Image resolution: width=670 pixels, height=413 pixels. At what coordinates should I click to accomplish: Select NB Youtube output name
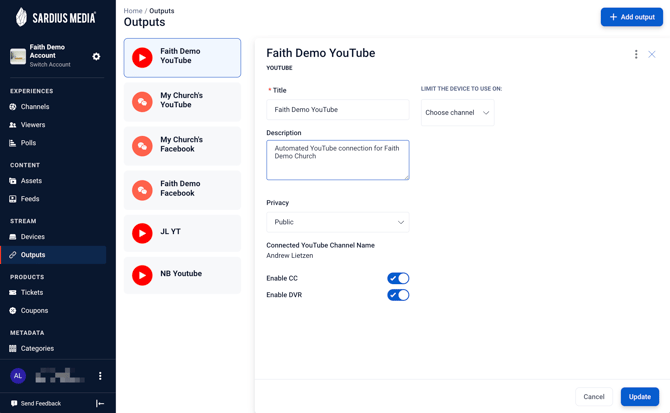click(x=181, y=273)
